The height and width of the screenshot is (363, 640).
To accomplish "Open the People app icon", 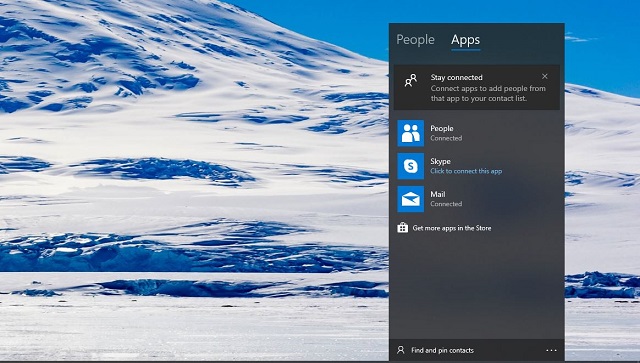I will tap(411, 133).
